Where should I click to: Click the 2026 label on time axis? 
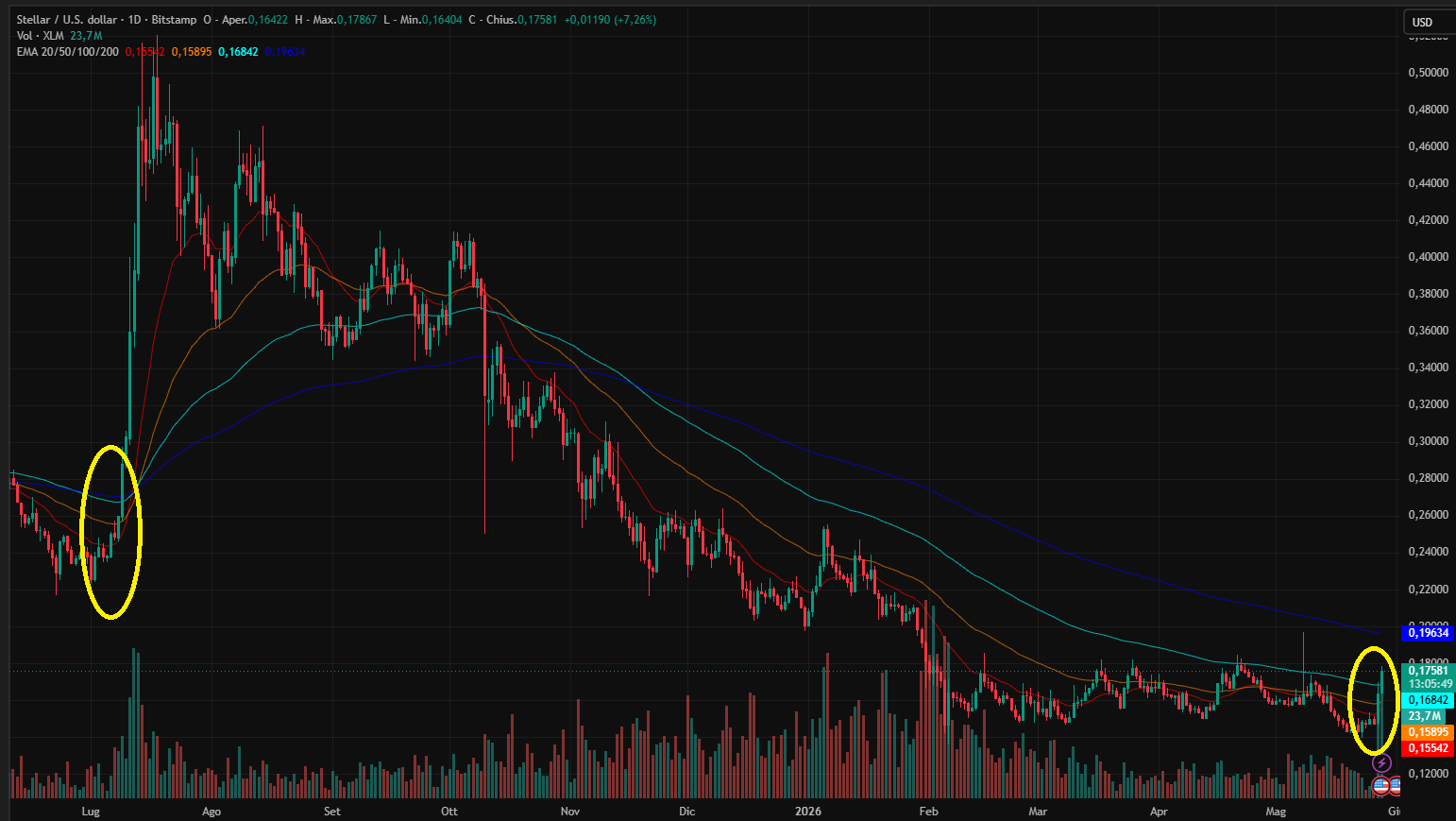pyautogui.click(x=808, y=812)
